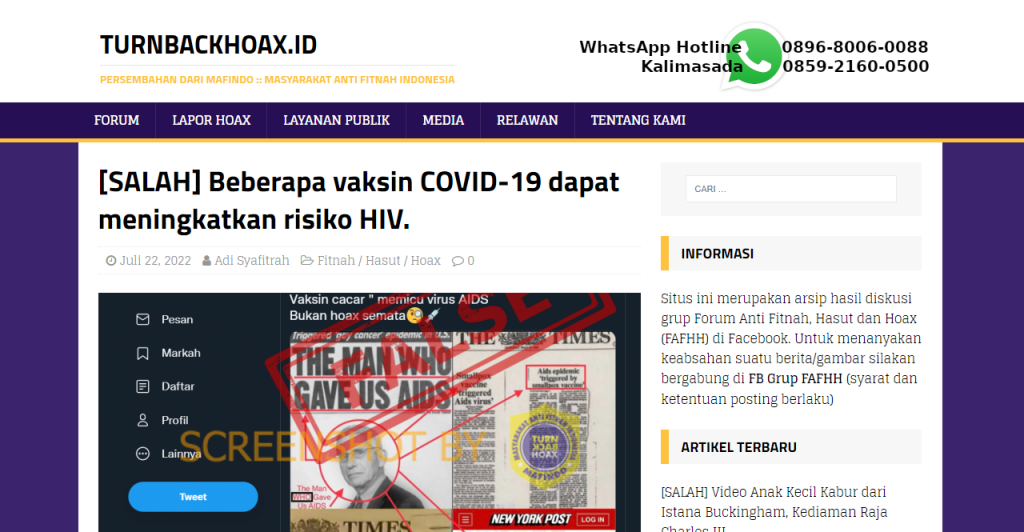The image size is (1024, 532).
Task: Open the author link Adi Syafitrah
Action: click(251, 260)
